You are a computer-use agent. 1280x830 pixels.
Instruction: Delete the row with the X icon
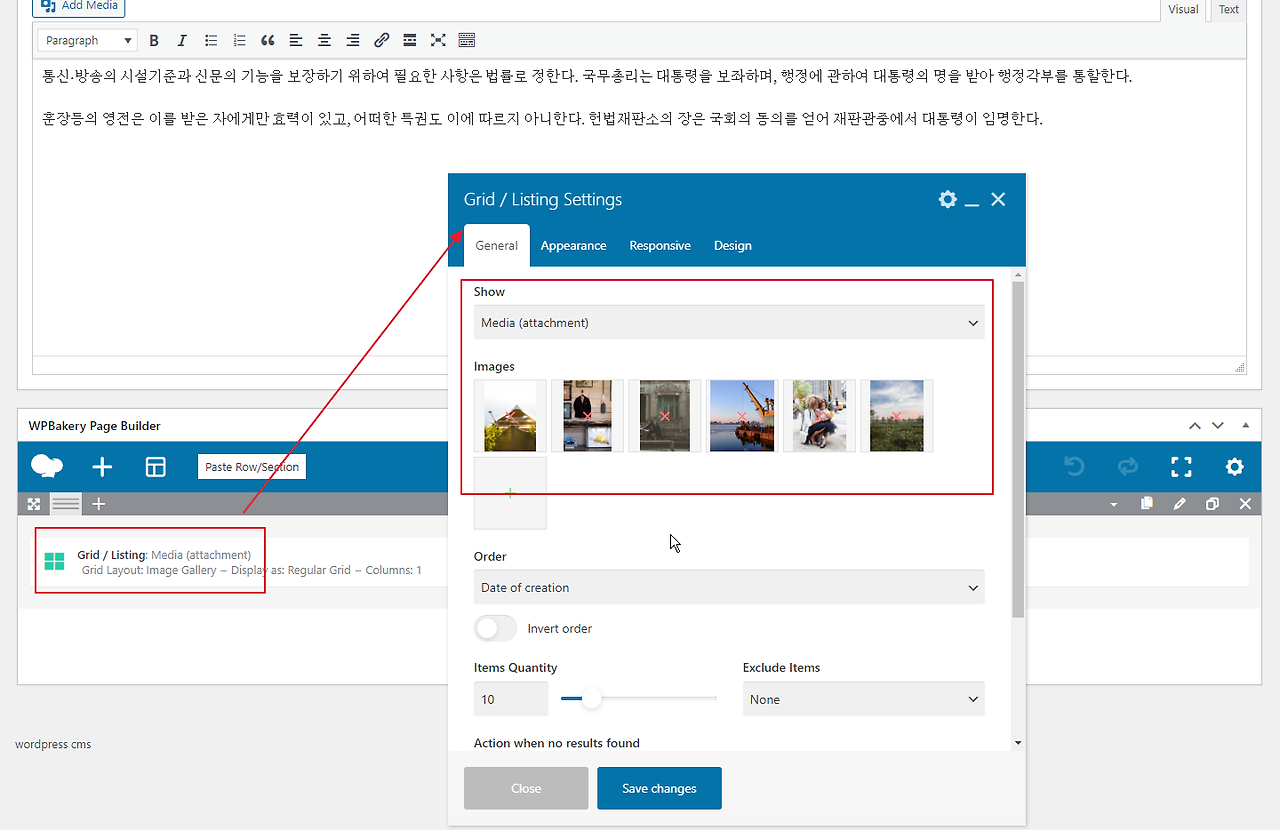1245,504
